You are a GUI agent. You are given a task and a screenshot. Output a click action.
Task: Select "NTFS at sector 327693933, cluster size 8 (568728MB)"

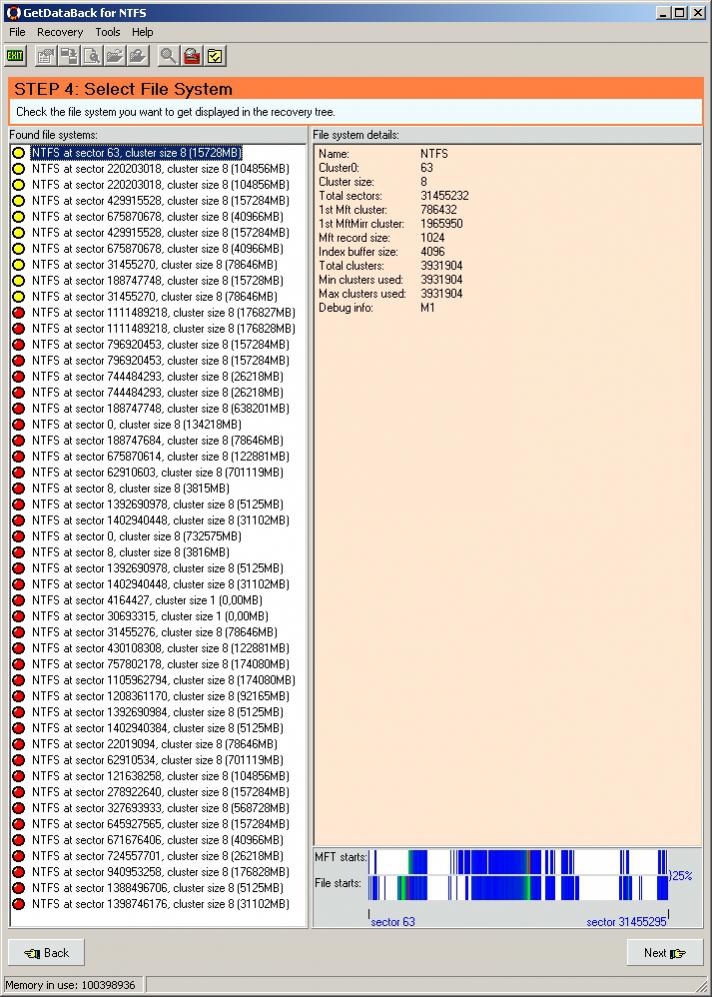(x=160, y=808)
